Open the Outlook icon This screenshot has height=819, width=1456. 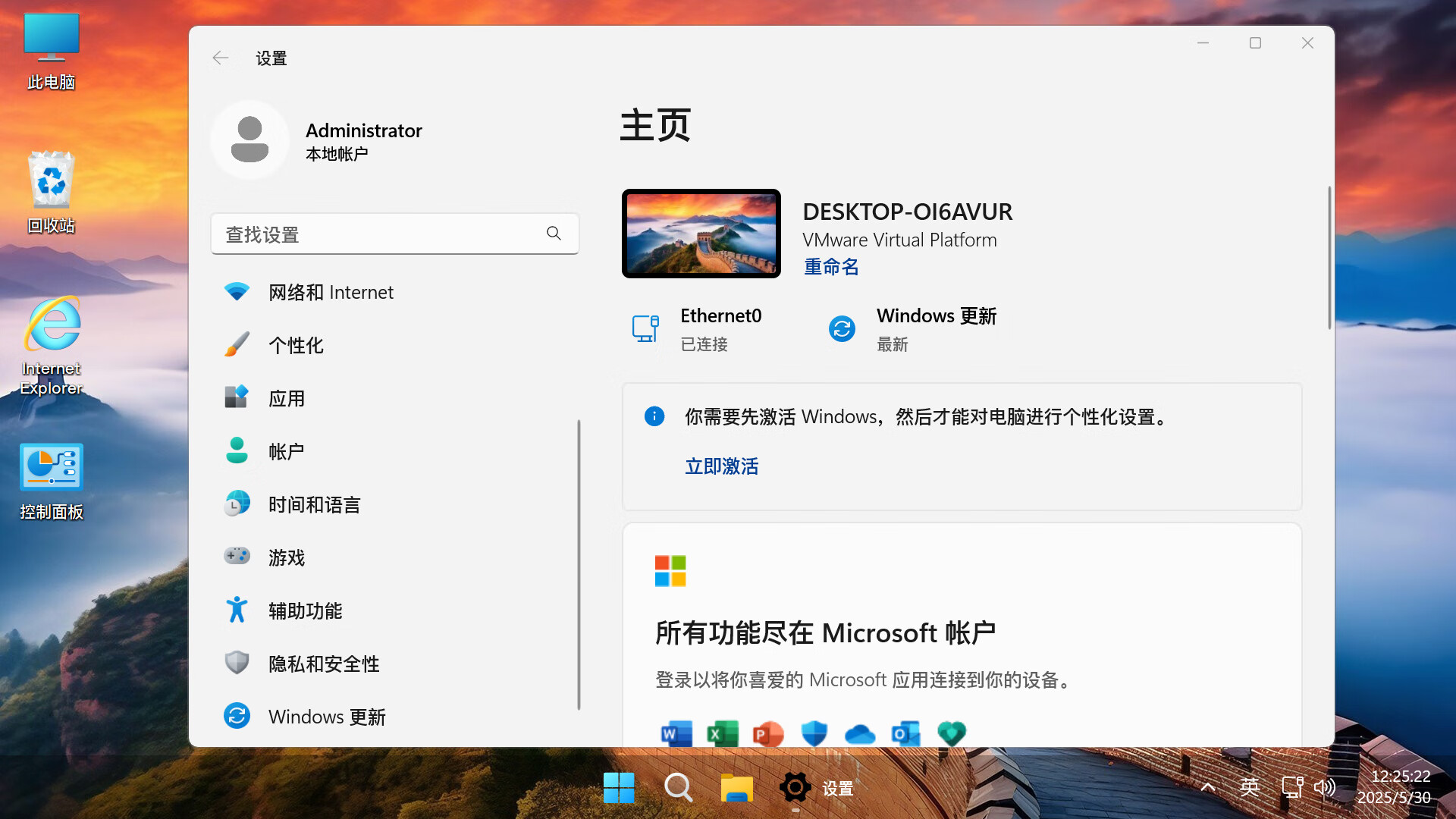coord(905,733)
